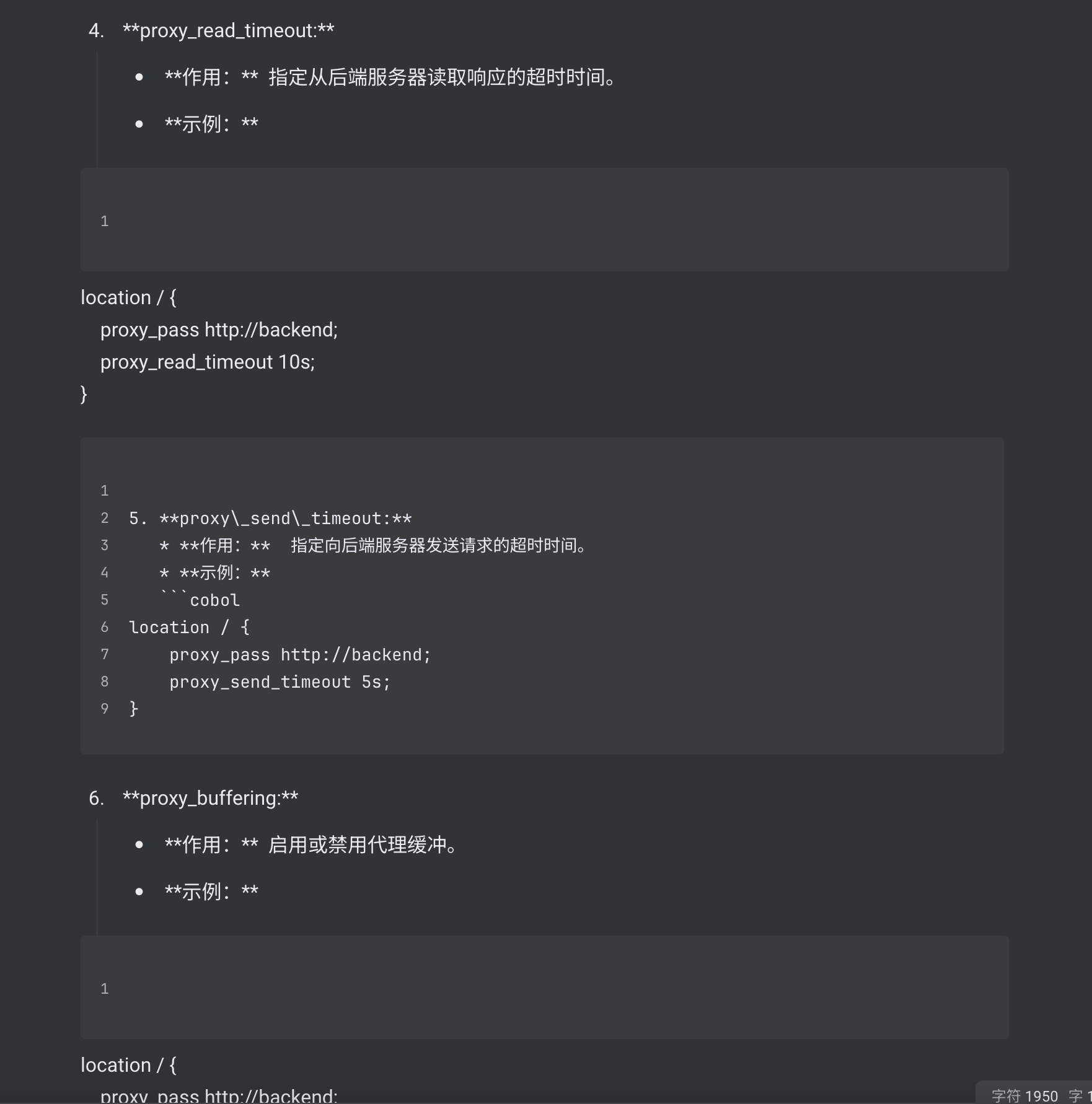The height and width of the screenshot is (1104, 1092).
Task: Click the proxy_buffering heading text
Action: pyautogui.click(x=210, y=798)
